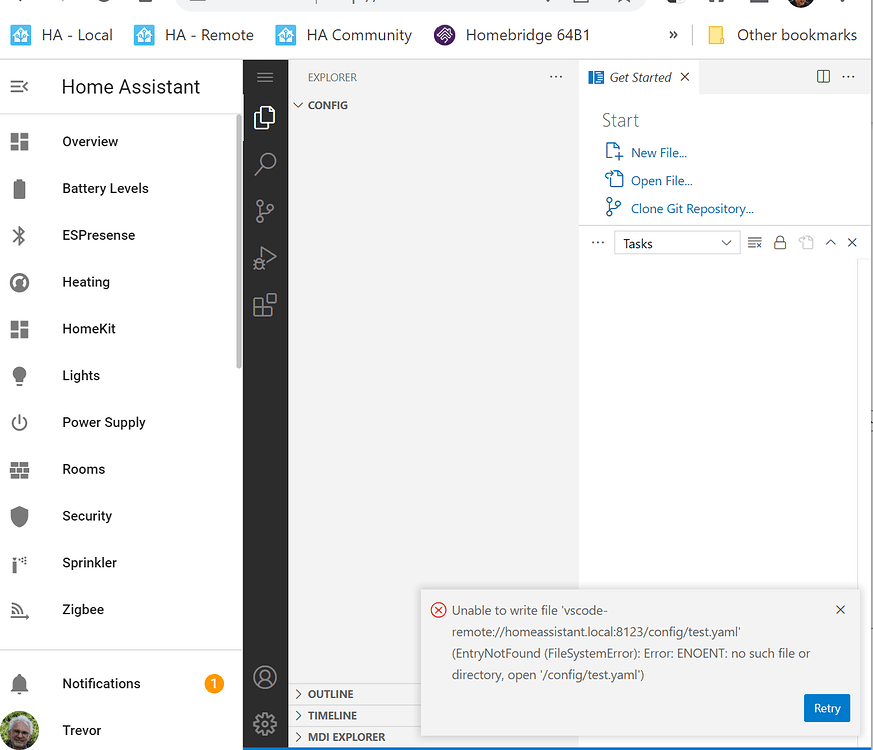Screen dimensions: 873x750
Task: Collapse the Home Assistant sidebar menu icon
Action: click(19, 87)
